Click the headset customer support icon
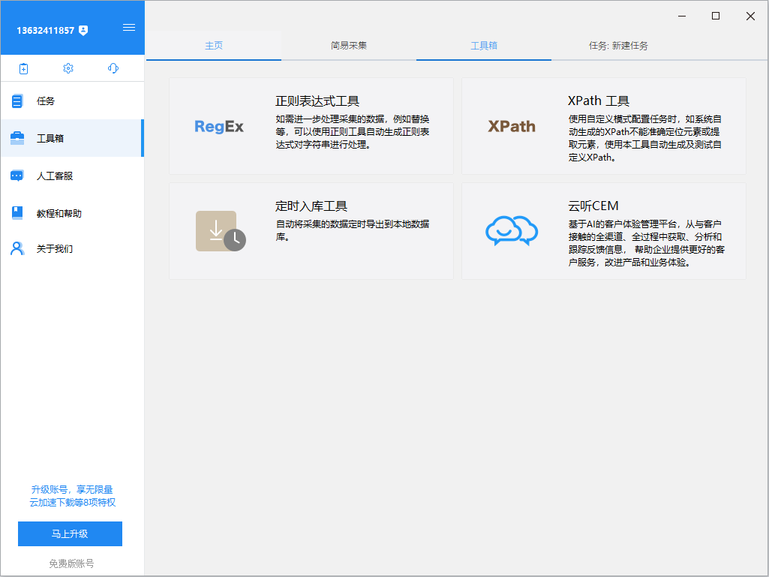 (113, 69)
